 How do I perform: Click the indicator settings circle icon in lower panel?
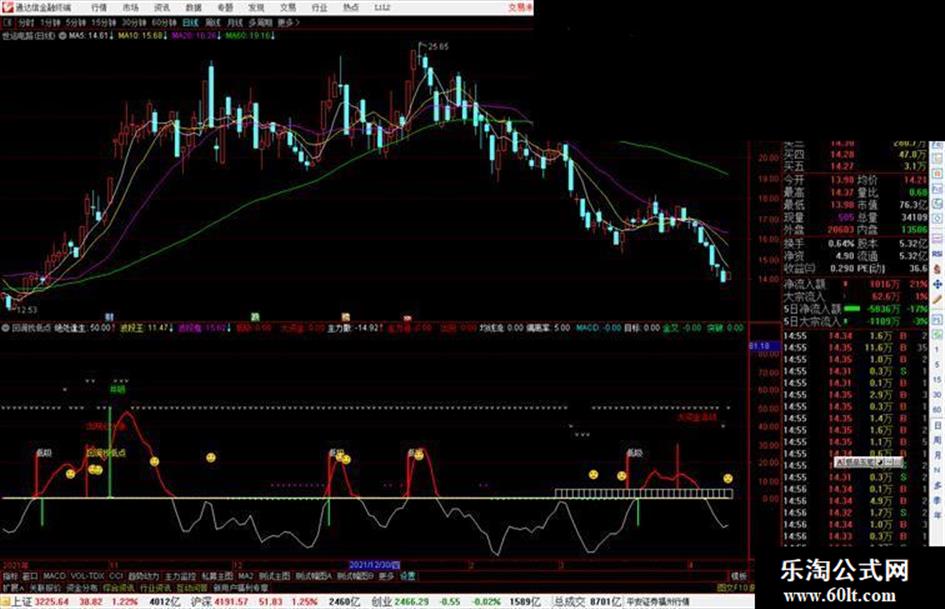[6, 328]
